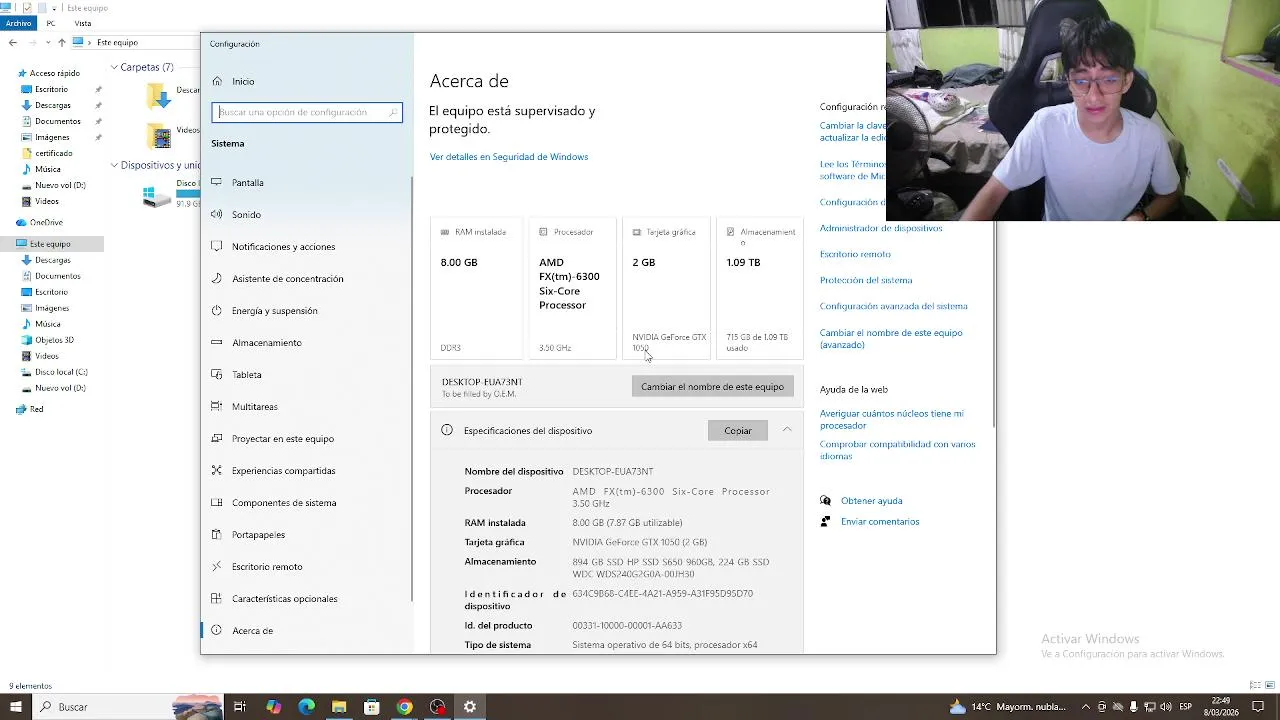Image resolution: width=1280 pixels, height=720 pixels.
Task: Open Tableta settings icon
Action: tap(217, 374)
